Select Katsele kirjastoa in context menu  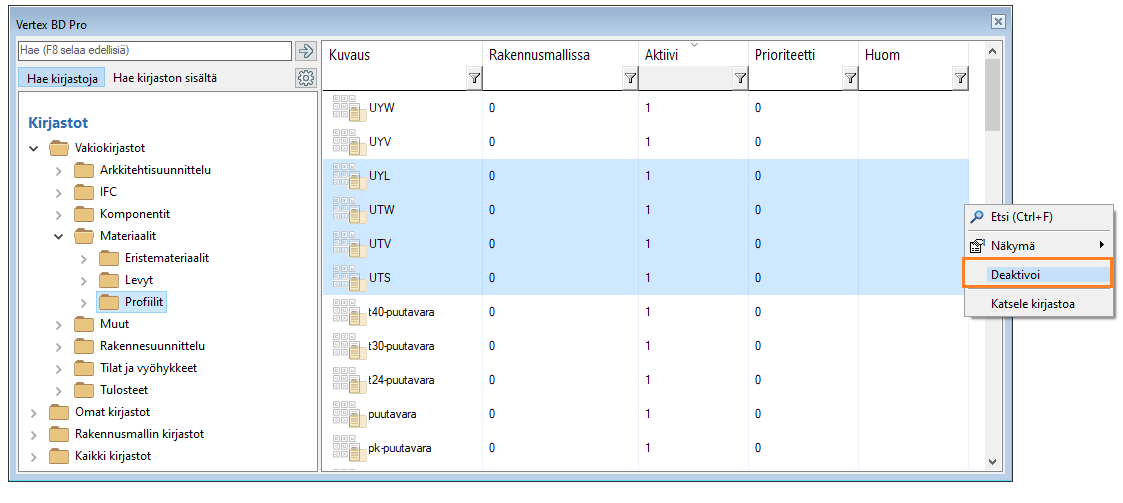[x=1032, y=303]
